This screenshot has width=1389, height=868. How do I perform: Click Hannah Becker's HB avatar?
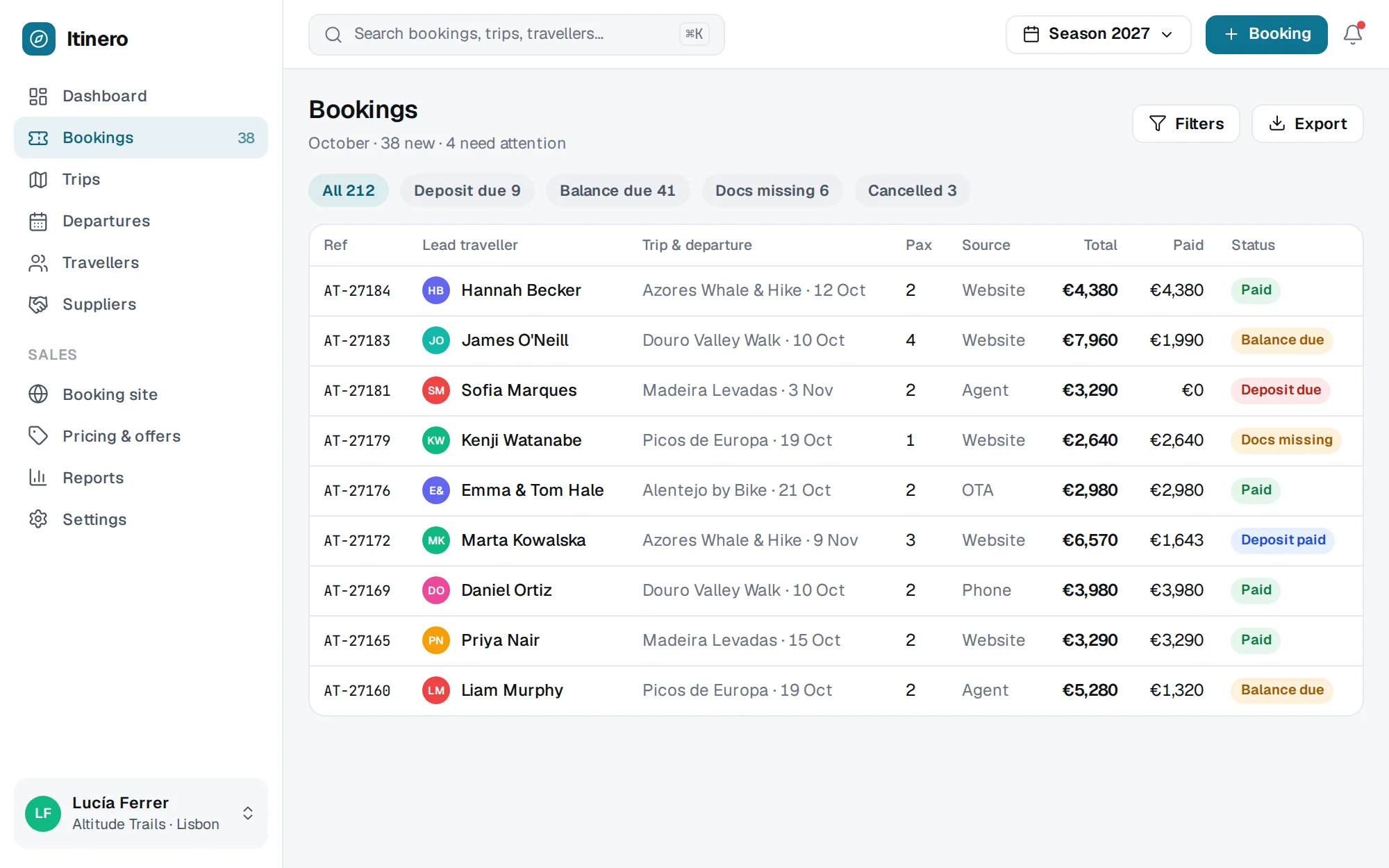[436, 290]
